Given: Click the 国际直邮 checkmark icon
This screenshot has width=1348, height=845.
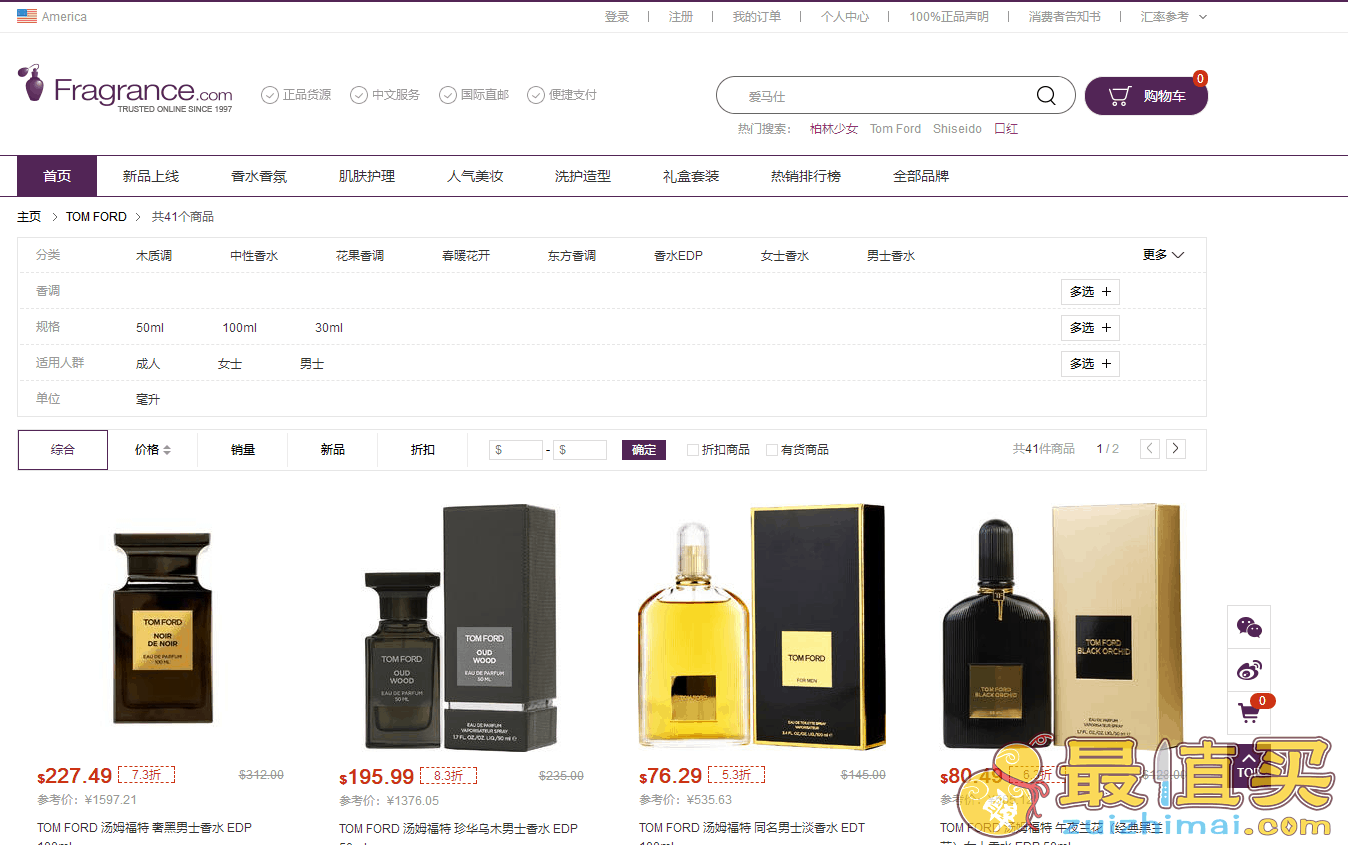Looking at the screenshot, I should tap(448, 95).
